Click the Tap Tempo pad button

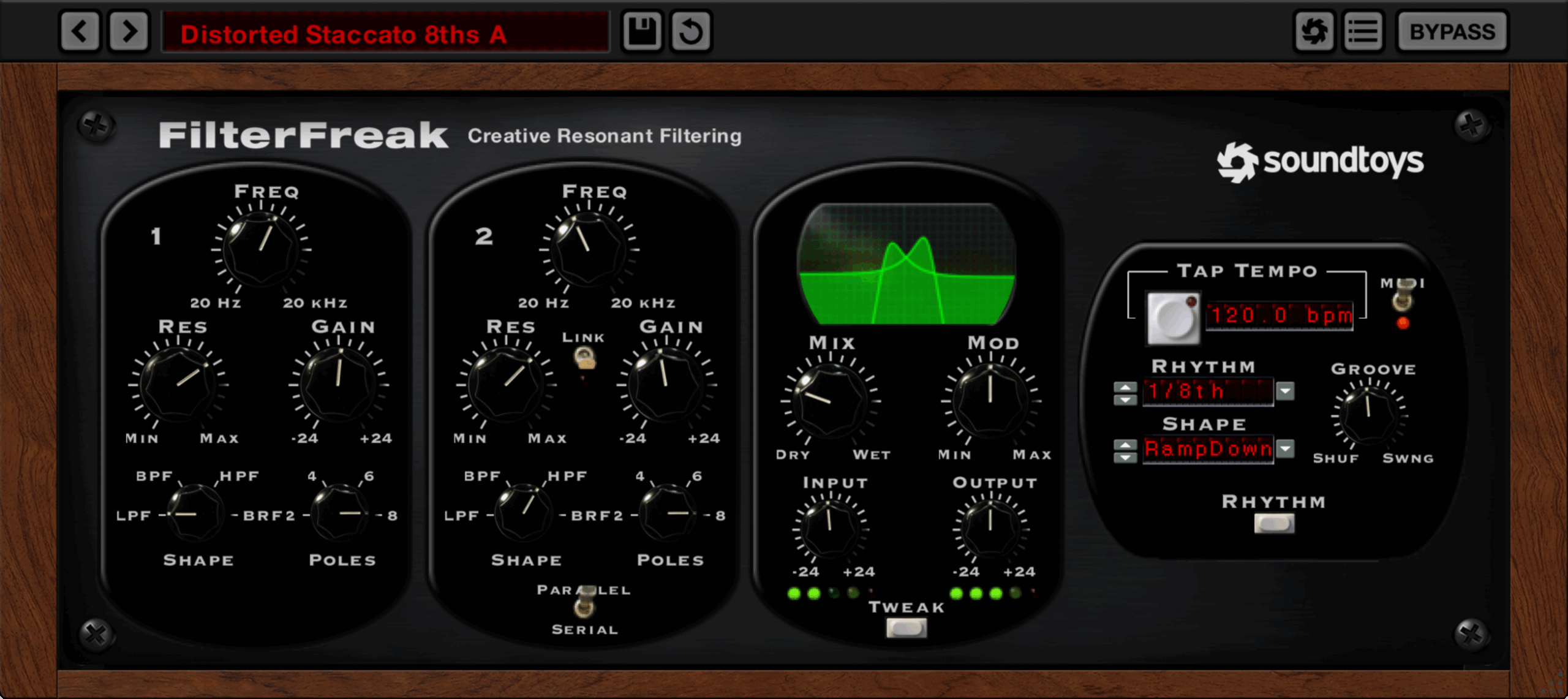coord(1173,317)
